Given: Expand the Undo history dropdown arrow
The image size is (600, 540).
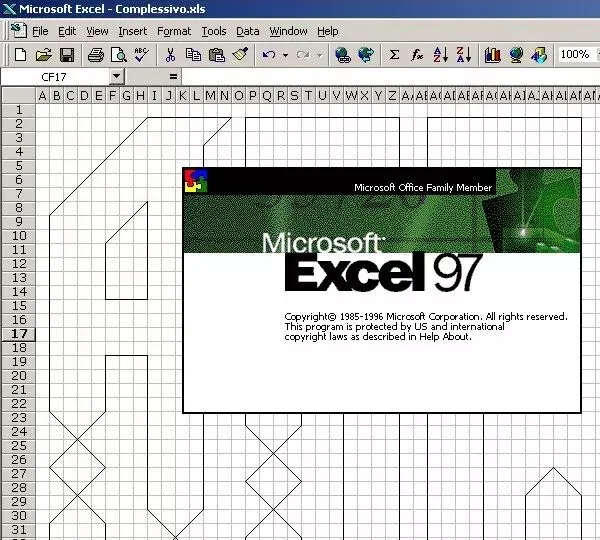Looking at the screenshot, I should [285, 55].
